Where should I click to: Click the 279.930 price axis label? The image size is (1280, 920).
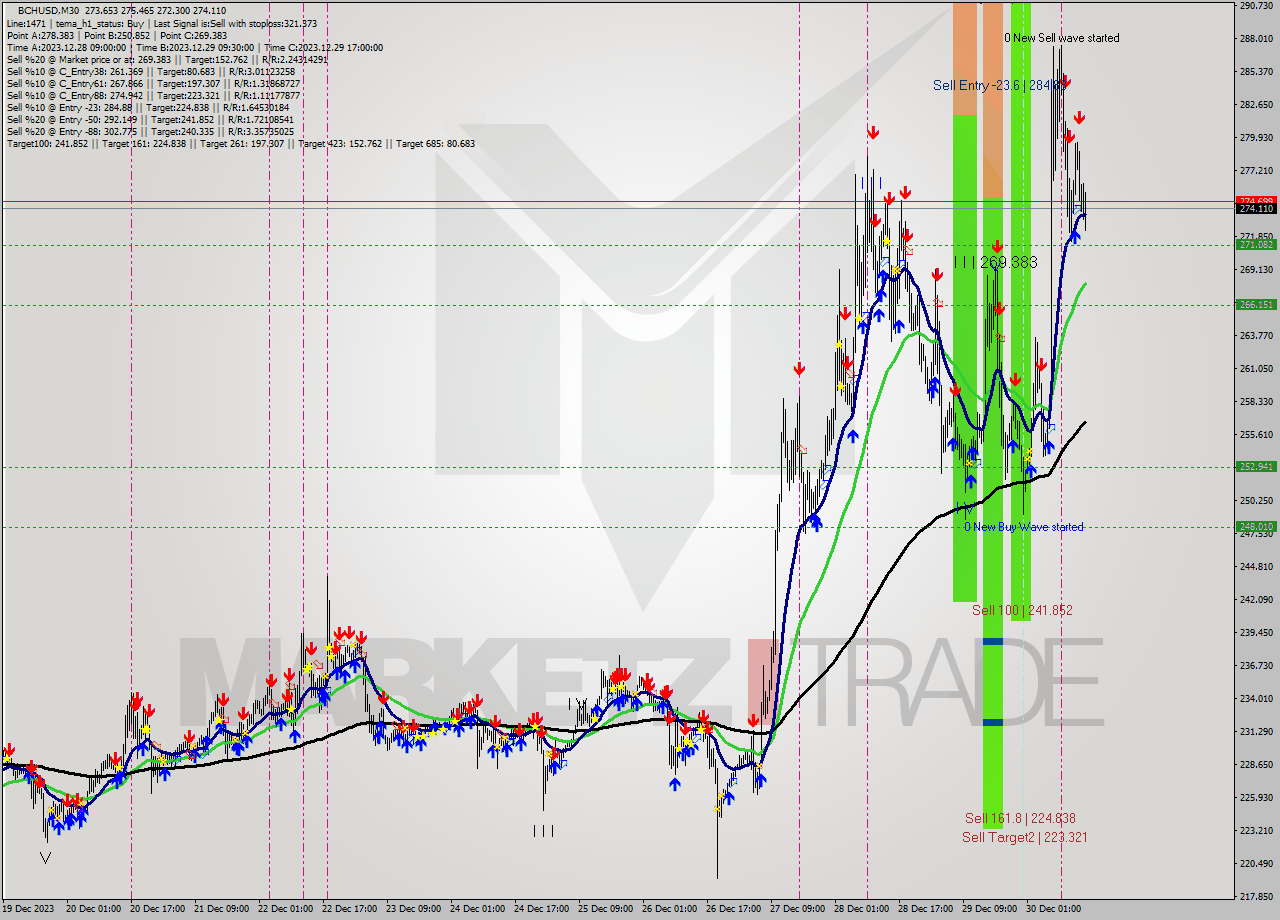pyautogui.click(x=1256, y=138)
